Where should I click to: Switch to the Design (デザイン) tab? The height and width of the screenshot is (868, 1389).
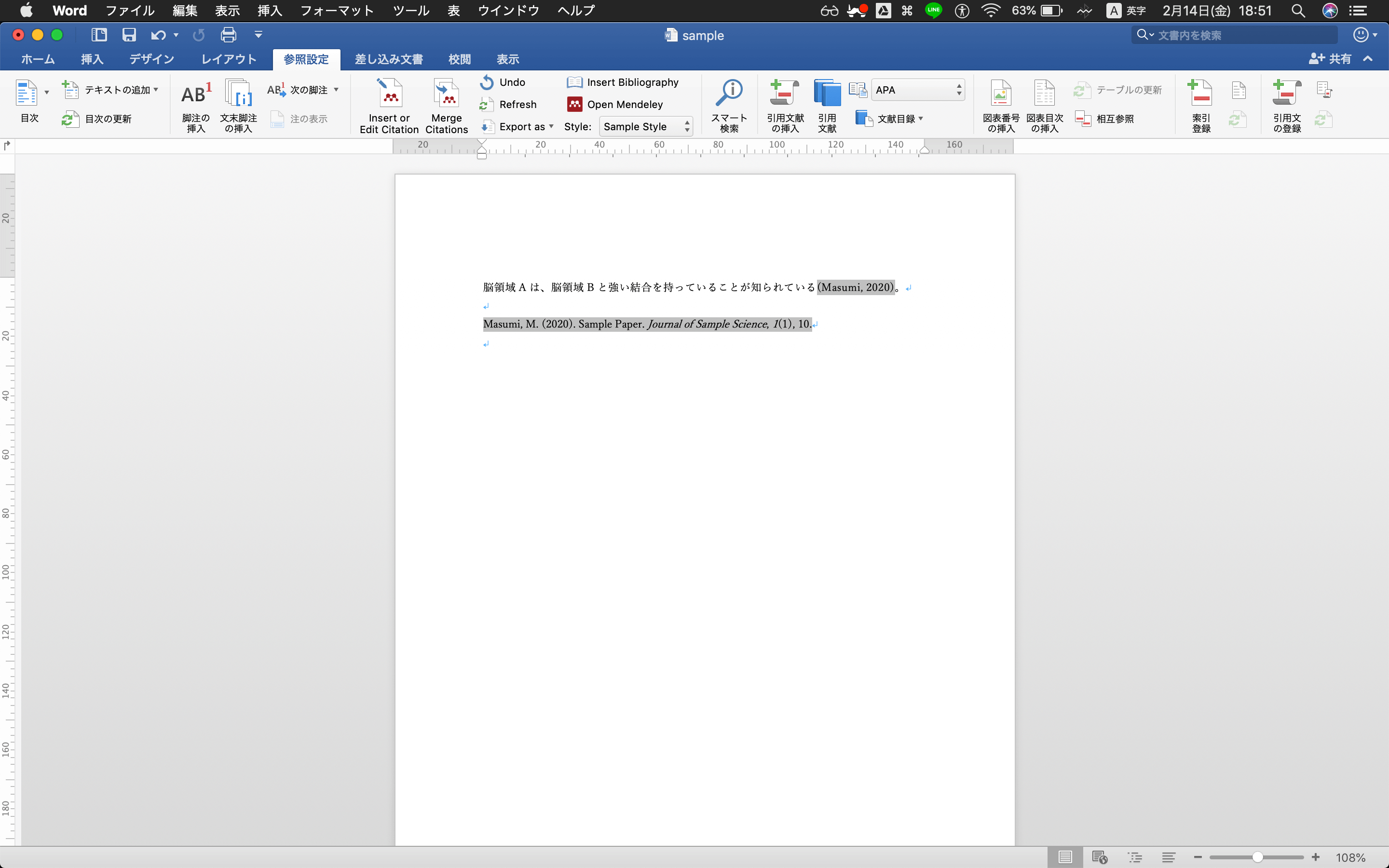(x=151, y=59)
